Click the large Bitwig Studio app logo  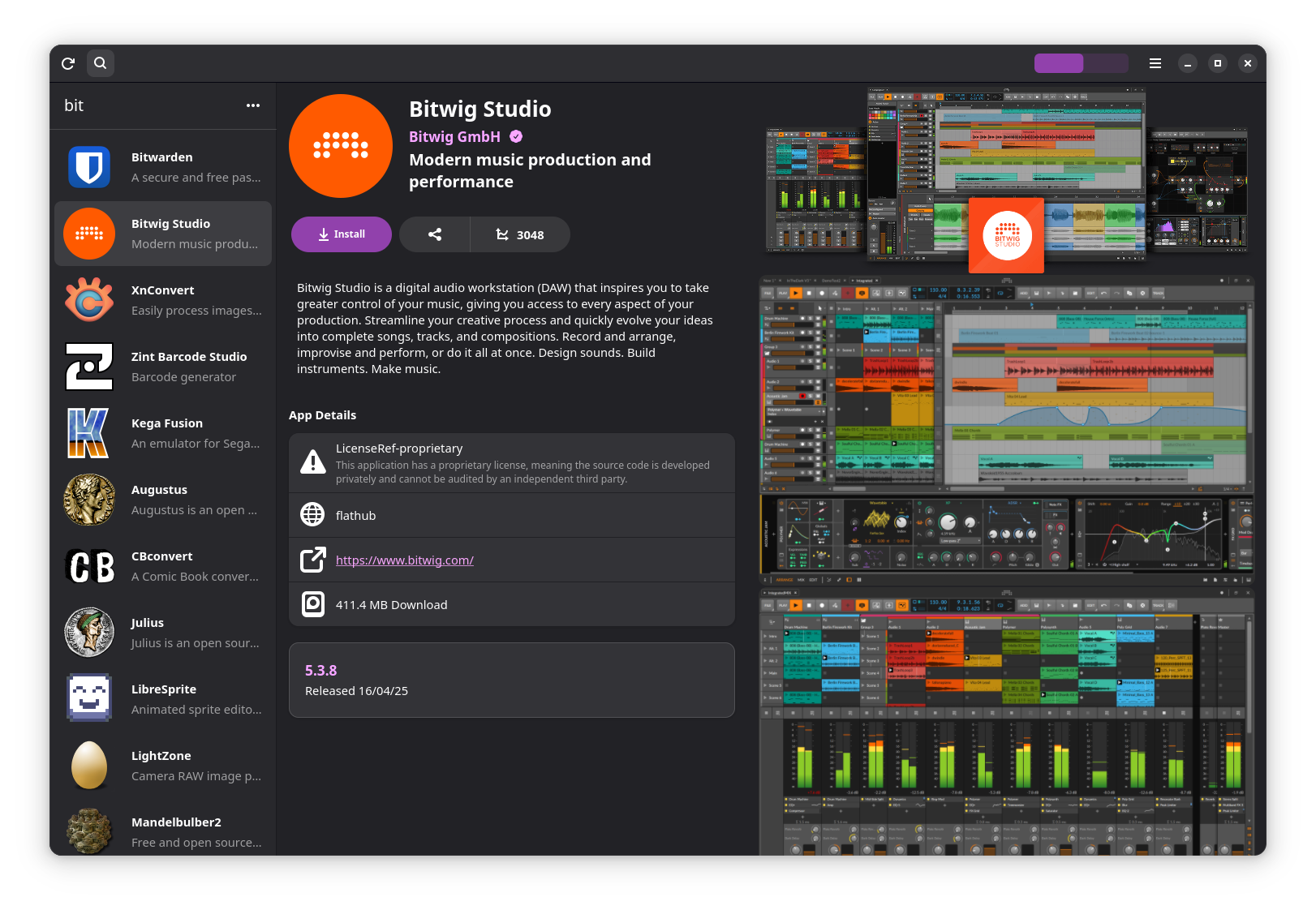[341, 146]
